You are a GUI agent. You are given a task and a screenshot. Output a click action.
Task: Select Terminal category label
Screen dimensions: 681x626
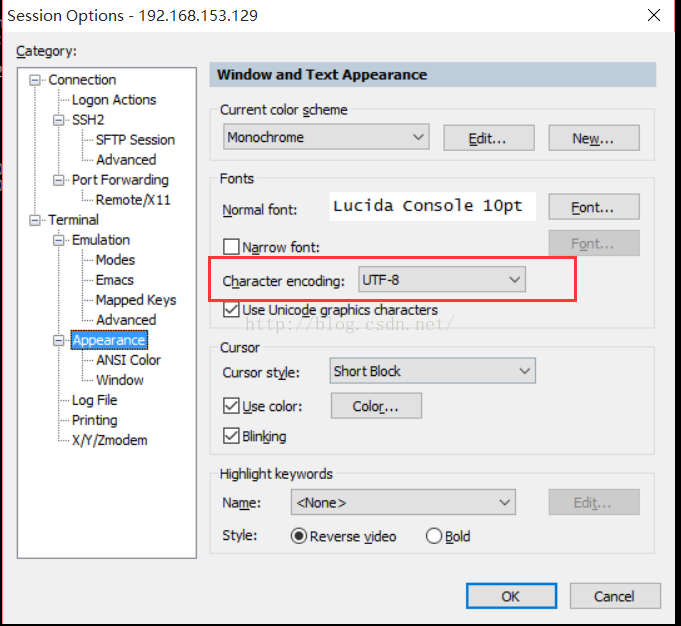point(73,220)
